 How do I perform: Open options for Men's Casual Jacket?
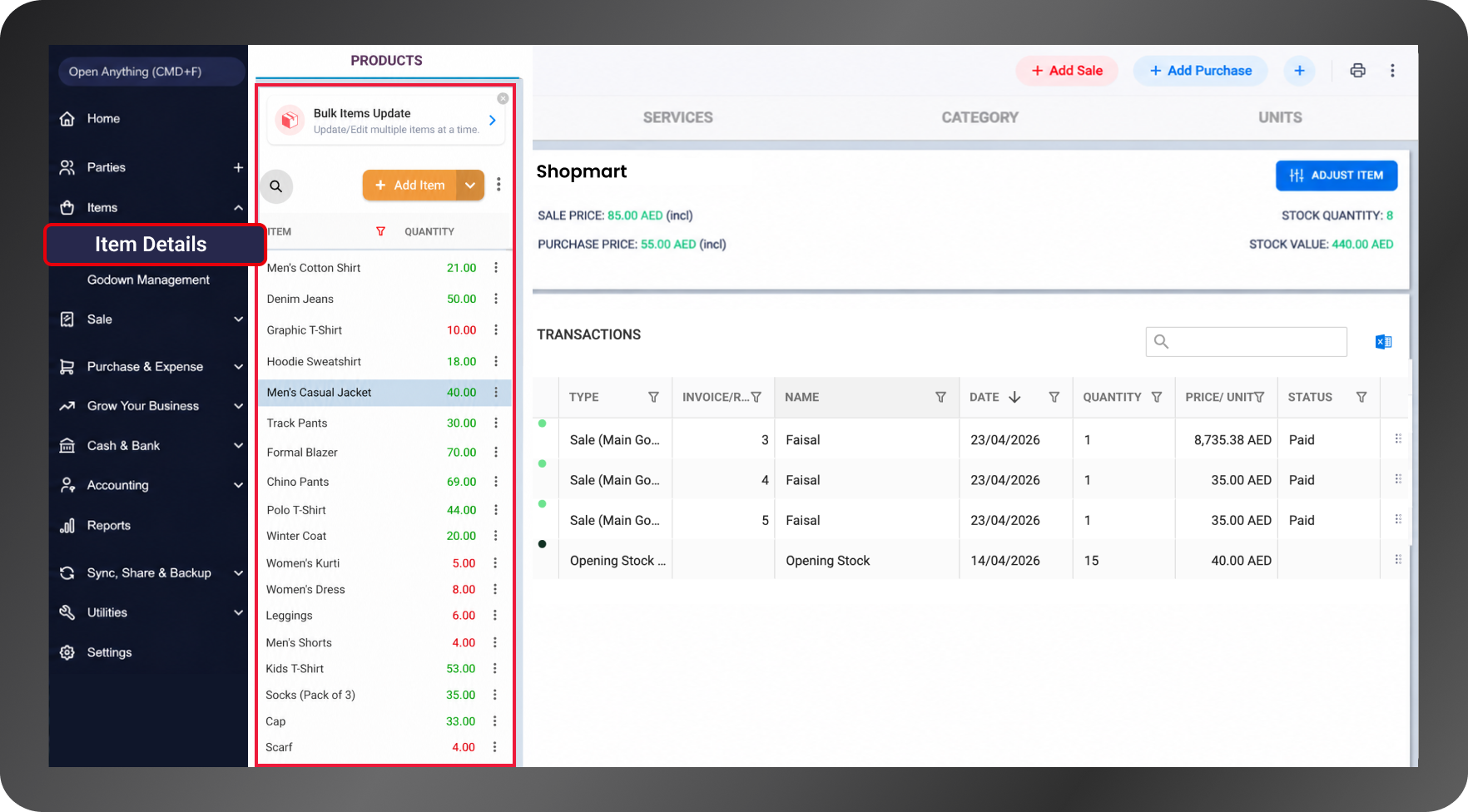pos(496,392)
